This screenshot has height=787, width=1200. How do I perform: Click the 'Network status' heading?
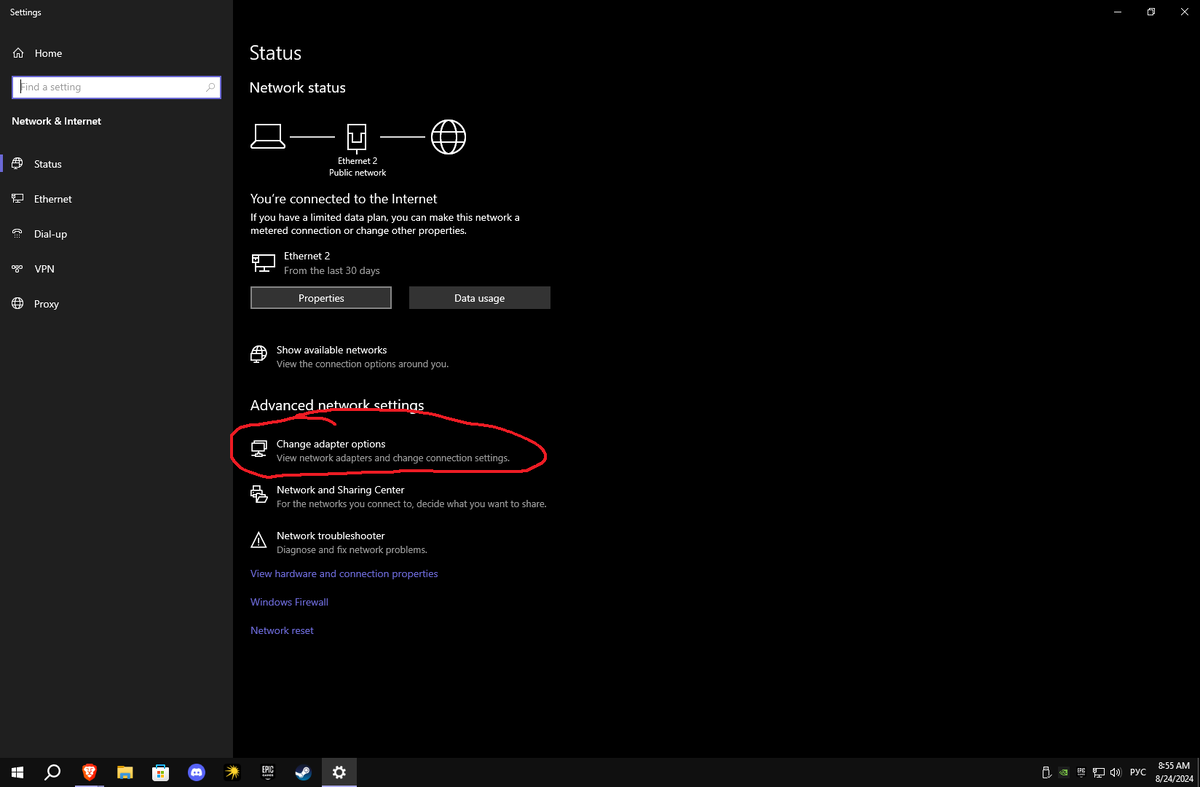pyautogui.click(x=297, y=88)
